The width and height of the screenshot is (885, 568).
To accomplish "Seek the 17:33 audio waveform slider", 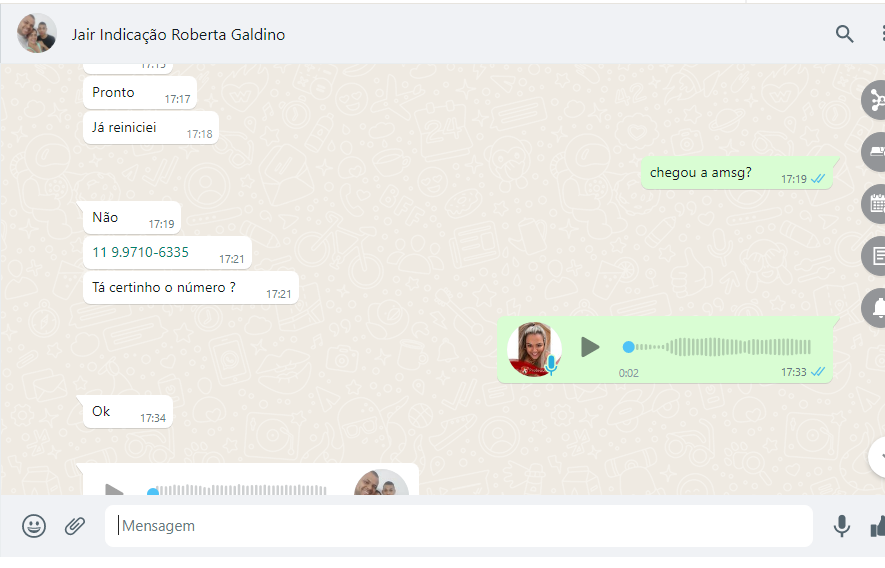I will 716,347.
